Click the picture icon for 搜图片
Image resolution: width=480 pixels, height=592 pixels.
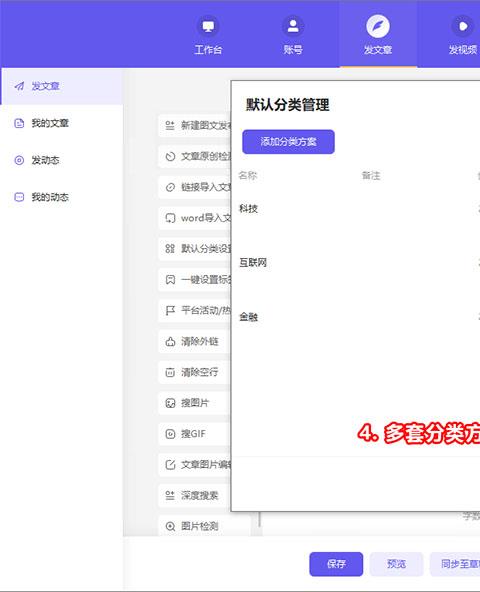click(170, 403)
